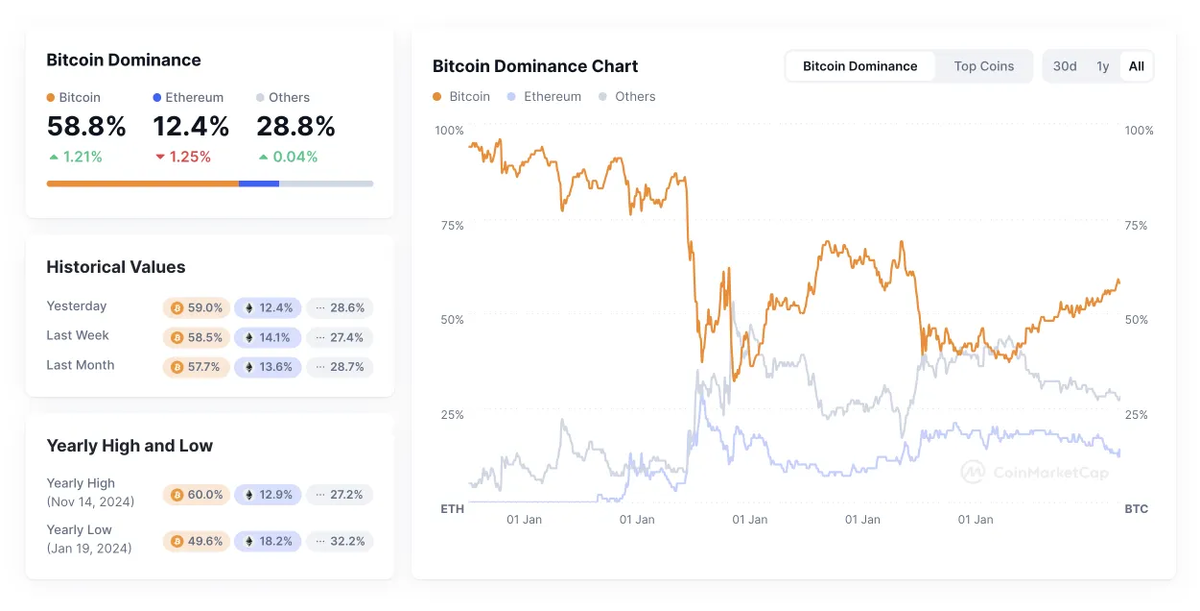Toggle Others series in chart legend
The width and height of the screenshot is (1200, 611).
pos(627,97)
